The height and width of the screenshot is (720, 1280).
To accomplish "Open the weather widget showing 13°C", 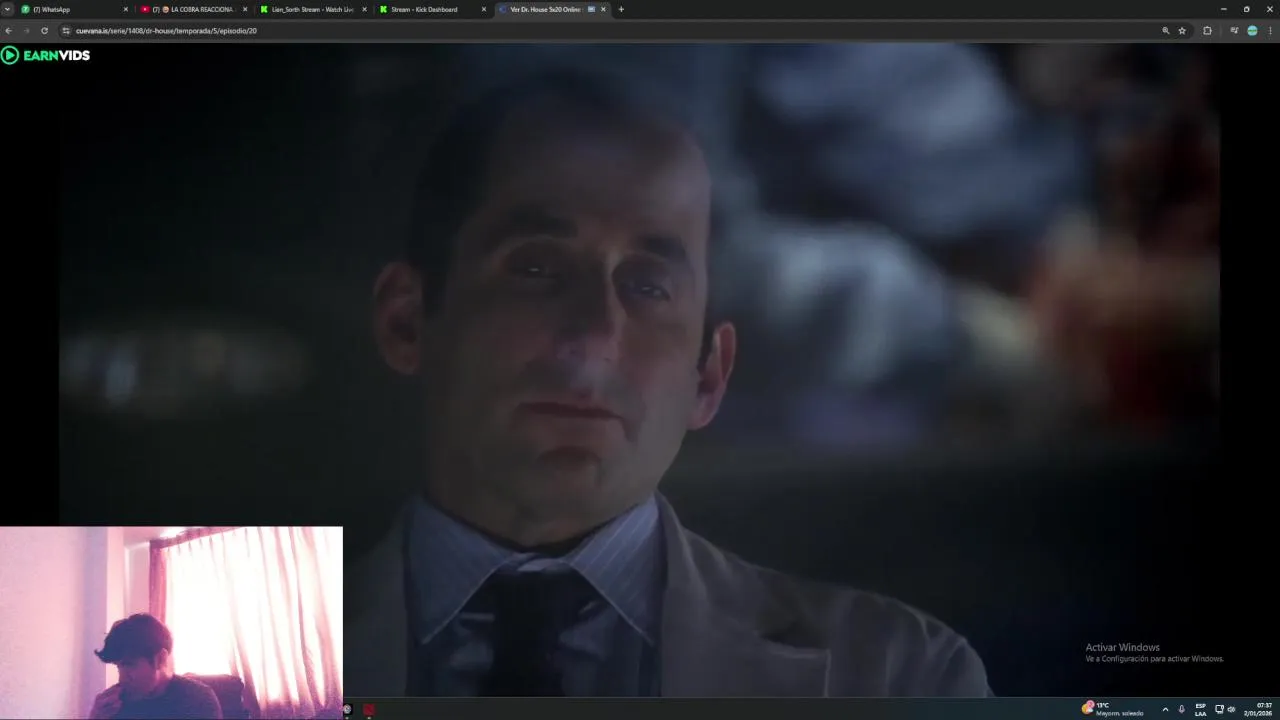I will pos(1112,709).
